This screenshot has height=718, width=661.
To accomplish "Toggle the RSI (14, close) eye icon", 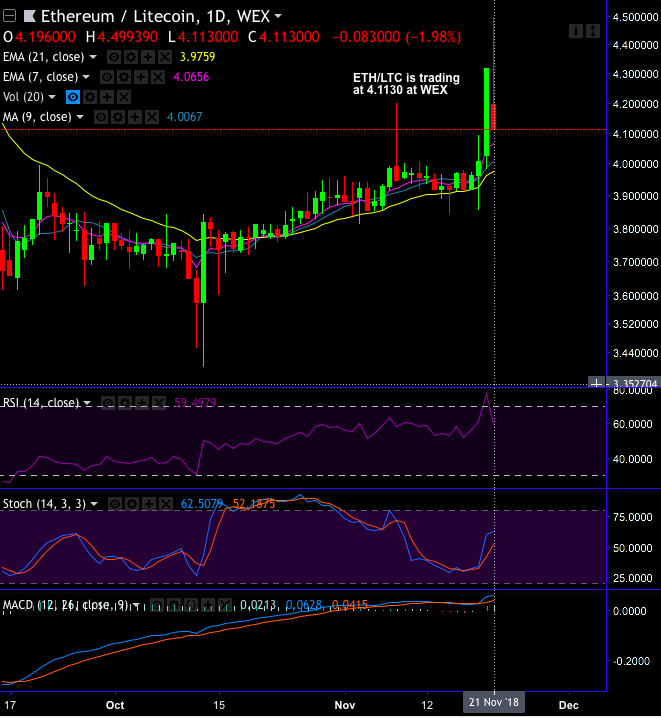I will point(108,403).
